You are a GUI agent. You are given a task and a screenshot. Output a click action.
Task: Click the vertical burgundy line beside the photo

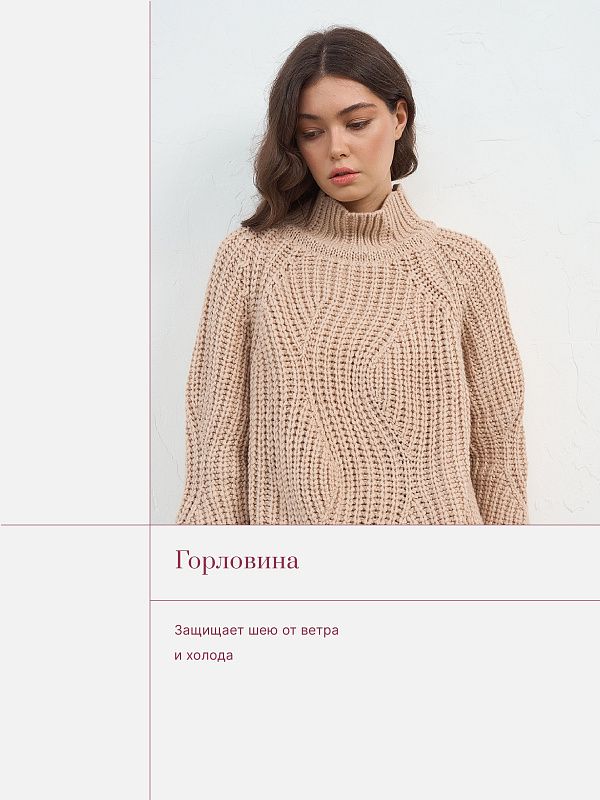(x=150, y=300)
